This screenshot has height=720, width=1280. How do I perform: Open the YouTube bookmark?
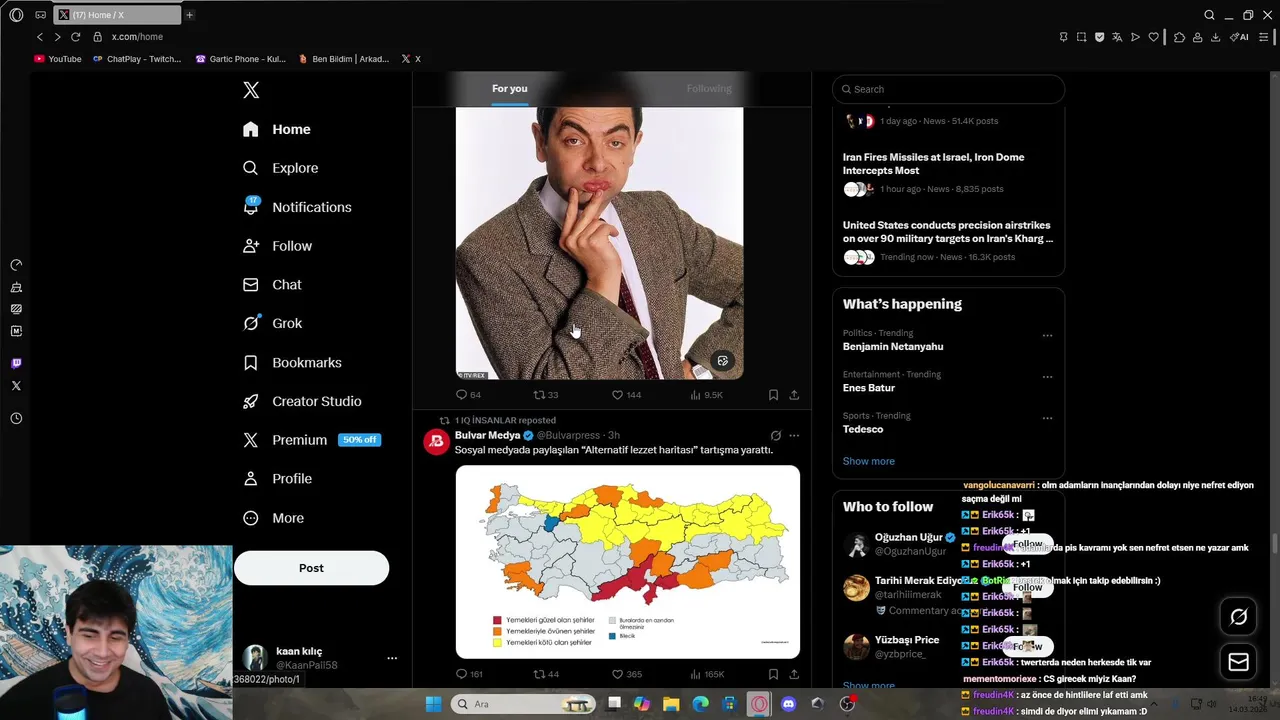(x=58, y=59)
